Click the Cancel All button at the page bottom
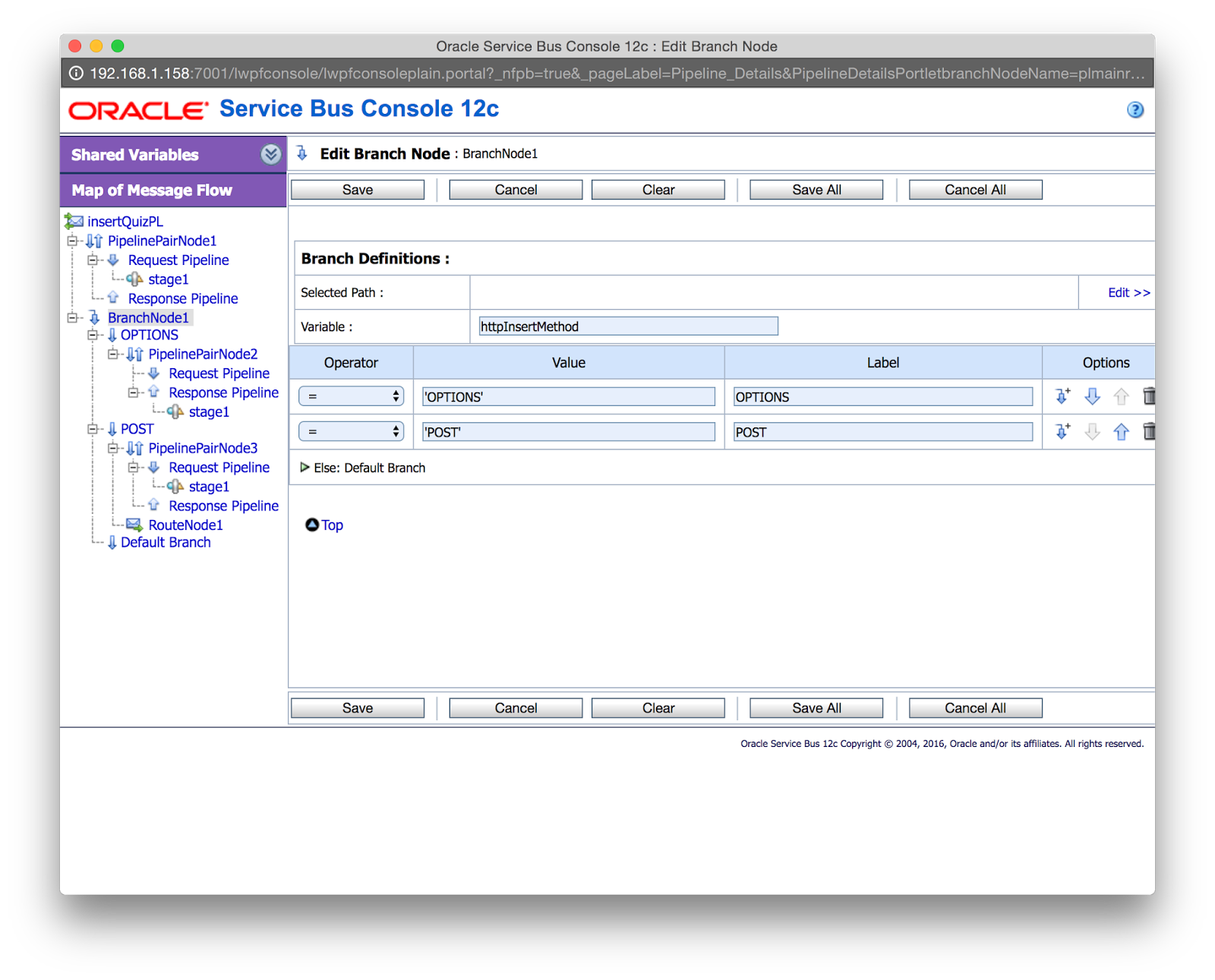 tap(975, 708)
